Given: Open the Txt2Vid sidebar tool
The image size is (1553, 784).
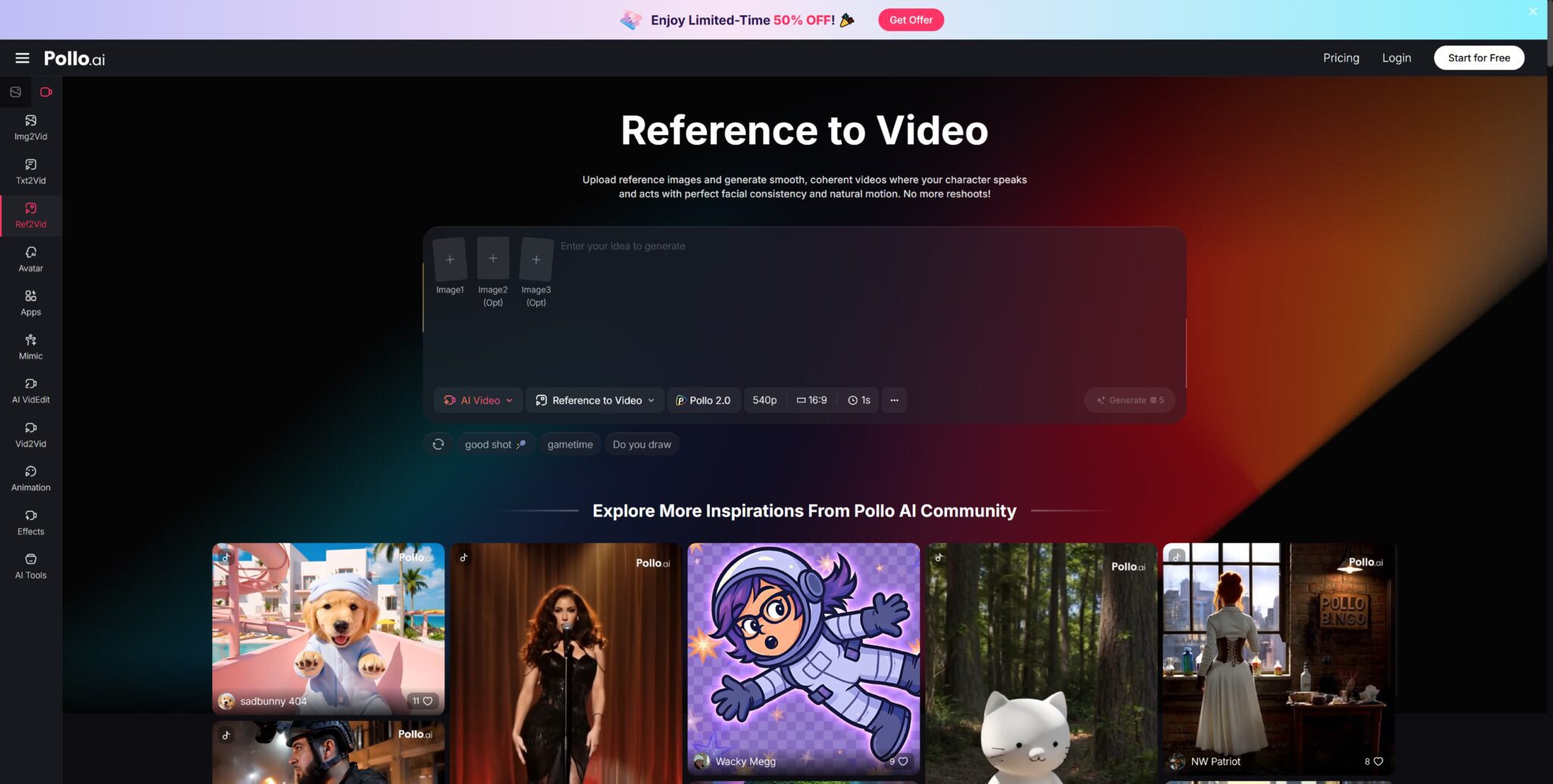Looking at the screenshot, I should click(x=30, y=171).
